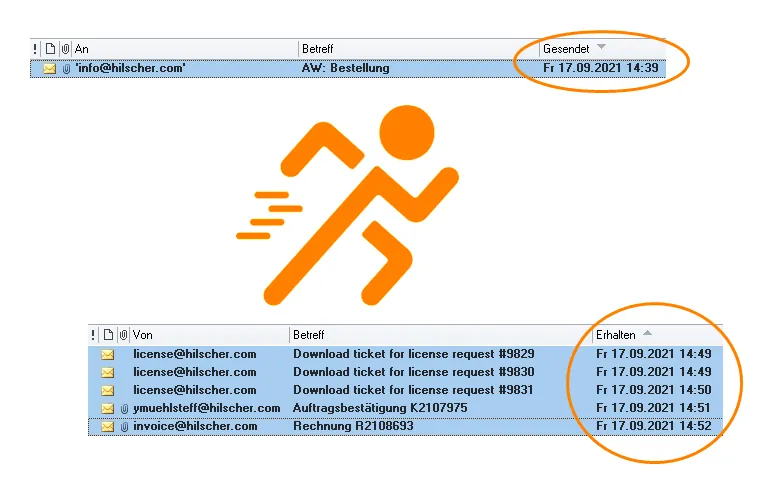Sort by the Gesendet column header
The height and width of the screenshot is (494, 773).
(566, 49)
